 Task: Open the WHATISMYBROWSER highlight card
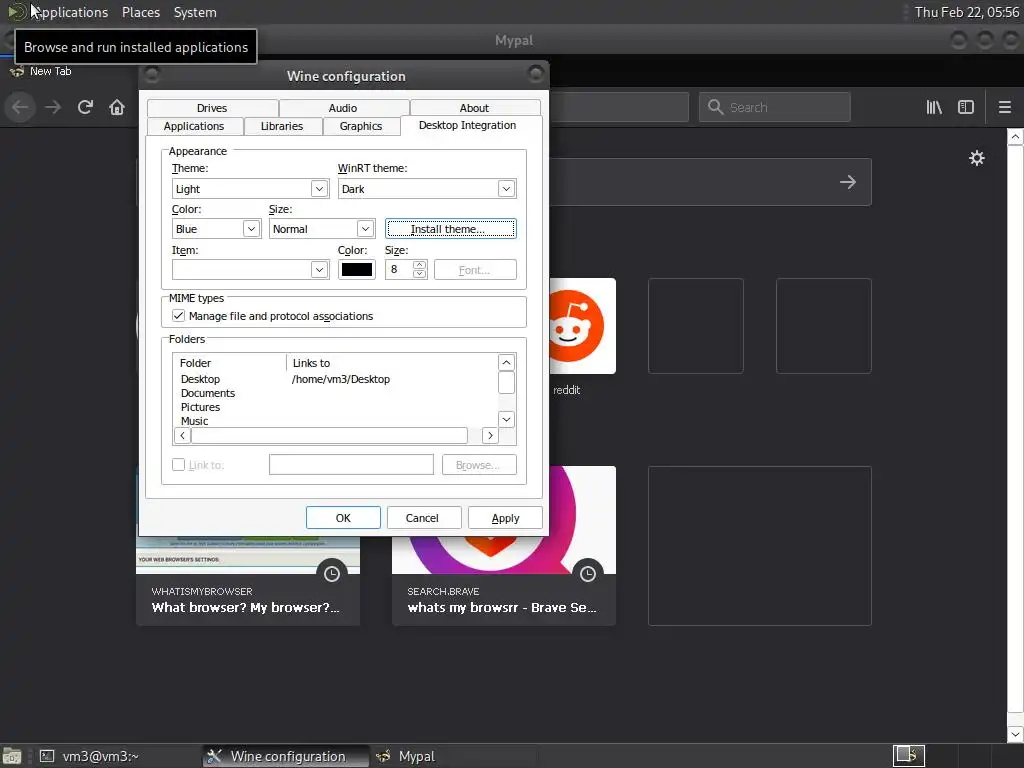point(248,545)
